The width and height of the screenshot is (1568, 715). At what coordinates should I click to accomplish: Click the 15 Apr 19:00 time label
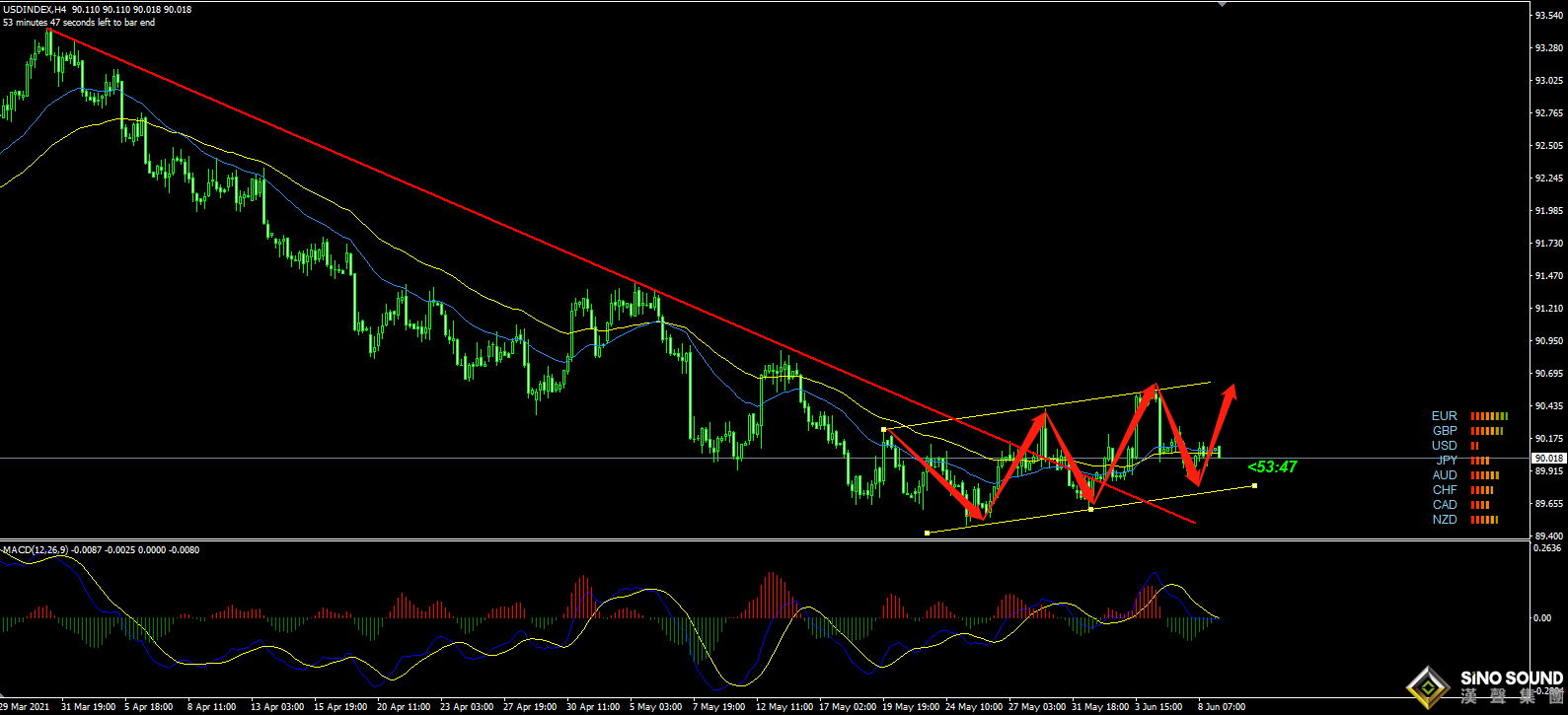tap(340, 707)
